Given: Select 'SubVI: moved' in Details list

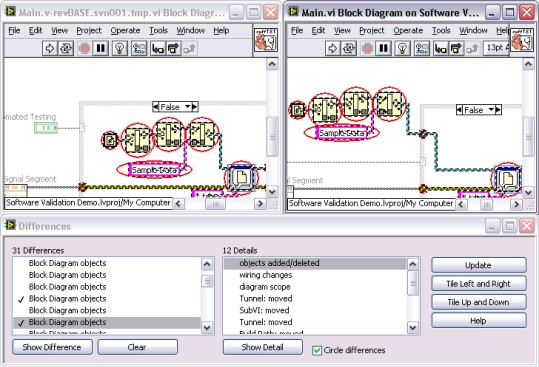Looking at the screenshot, I should (x=314, y=310).
